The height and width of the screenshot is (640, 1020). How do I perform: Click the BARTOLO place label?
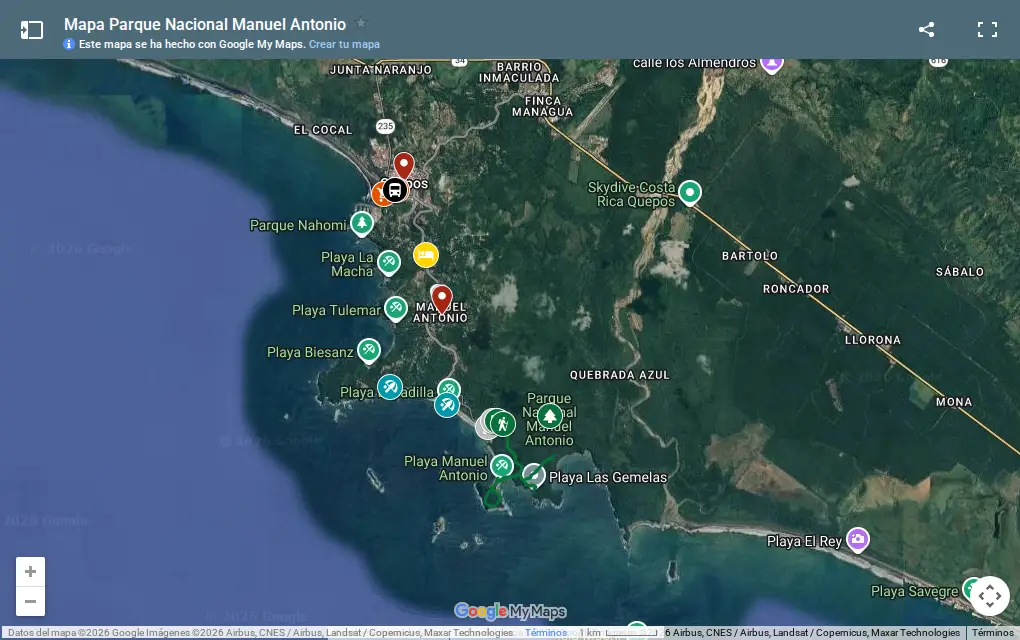point(749,256)
